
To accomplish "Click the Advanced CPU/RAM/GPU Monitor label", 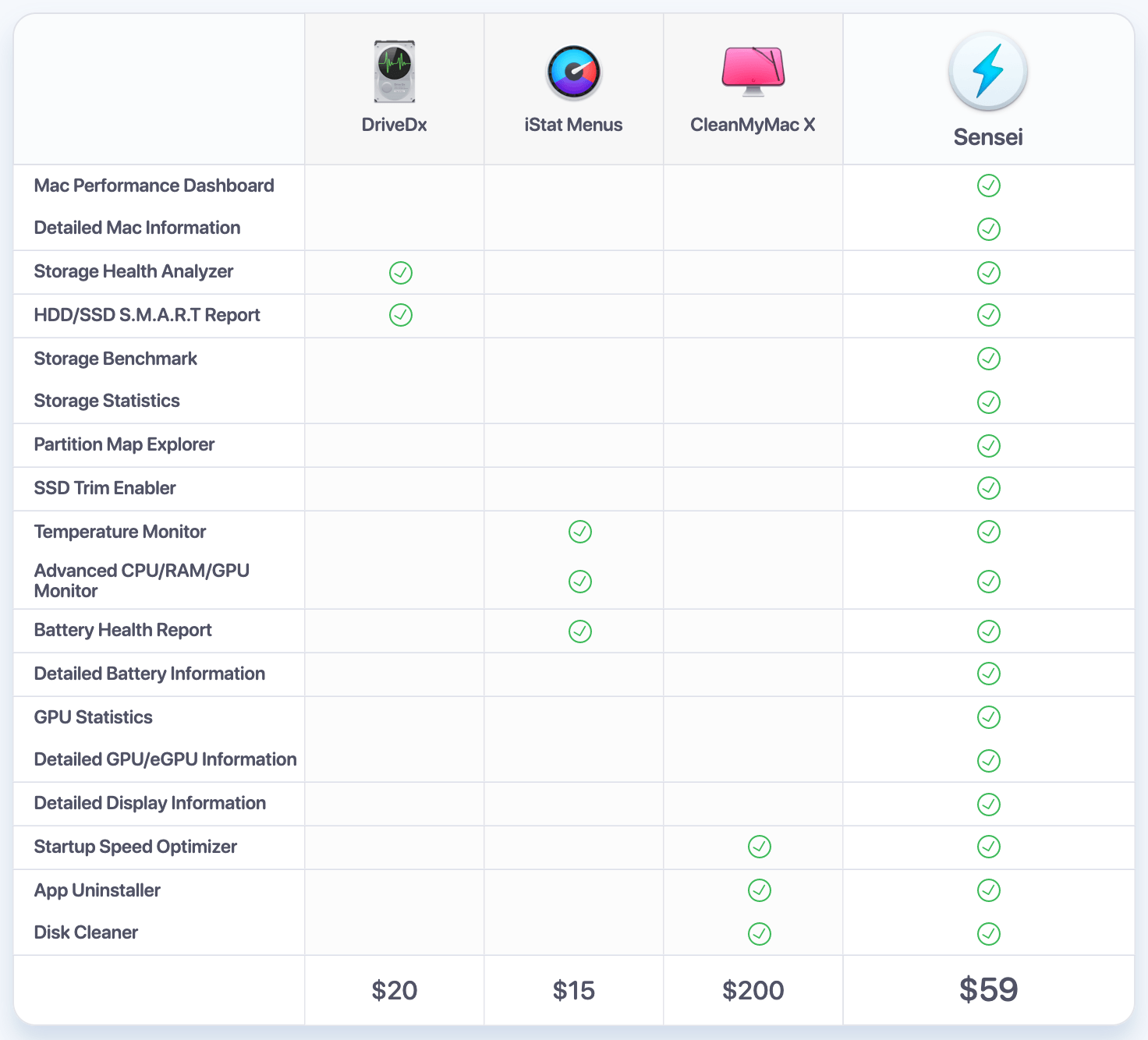I will point(142,581).
